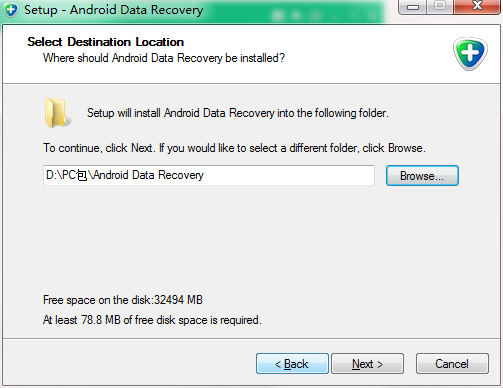Image resolution: width=503 pixels, height=388 pixels.
Task: Click the yellow folder icon
Action: point(57,113)
